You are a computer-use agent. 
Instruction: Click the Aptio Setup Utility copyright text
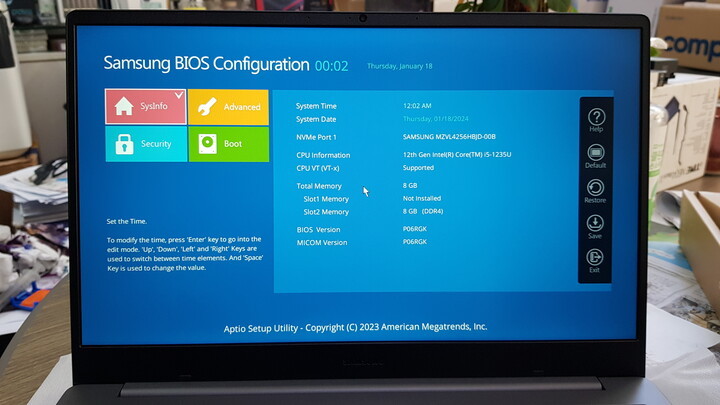pos(355,327)
